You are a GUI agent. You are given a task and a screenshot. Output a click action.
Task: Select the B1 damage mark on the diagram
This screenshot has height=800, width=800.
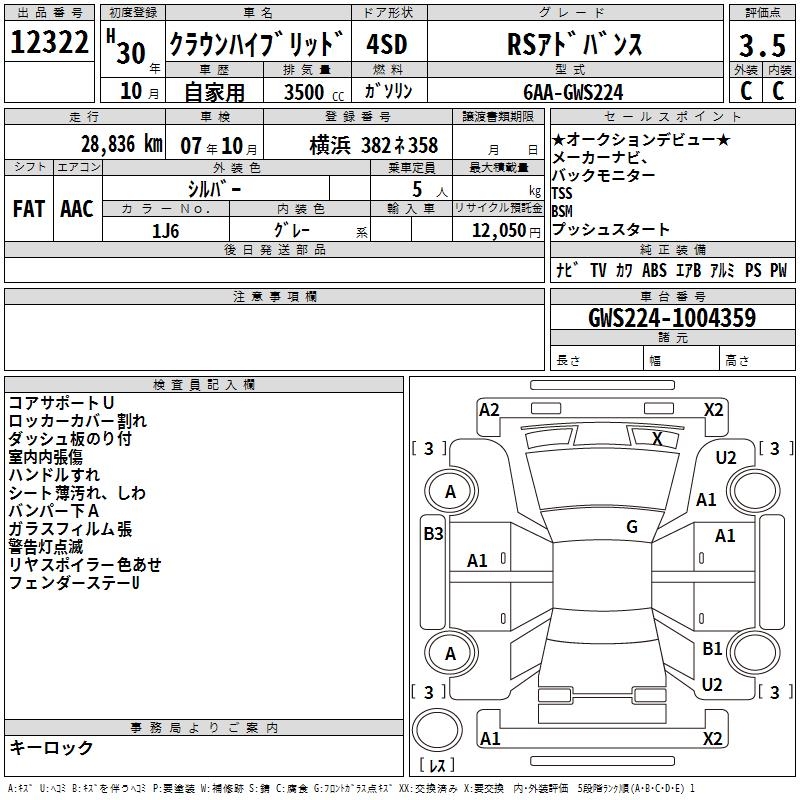click(x=712, y=649)
